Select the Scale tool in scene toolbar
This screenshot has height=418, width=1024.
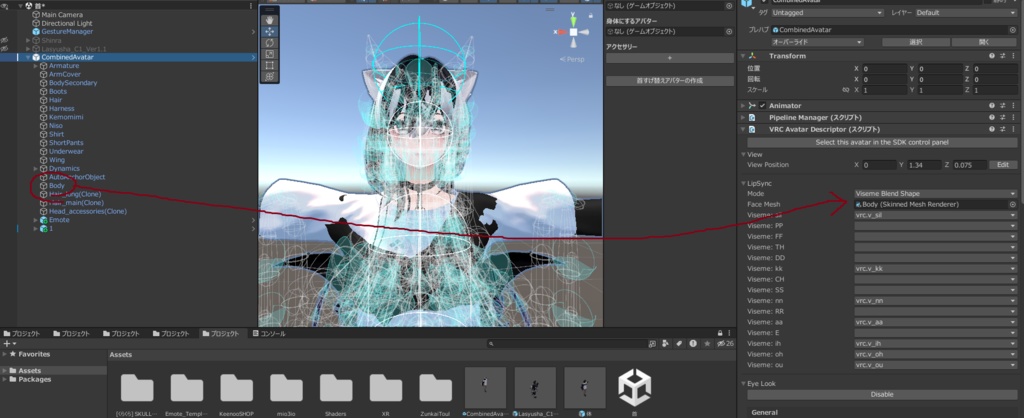[x=270, y=54]
